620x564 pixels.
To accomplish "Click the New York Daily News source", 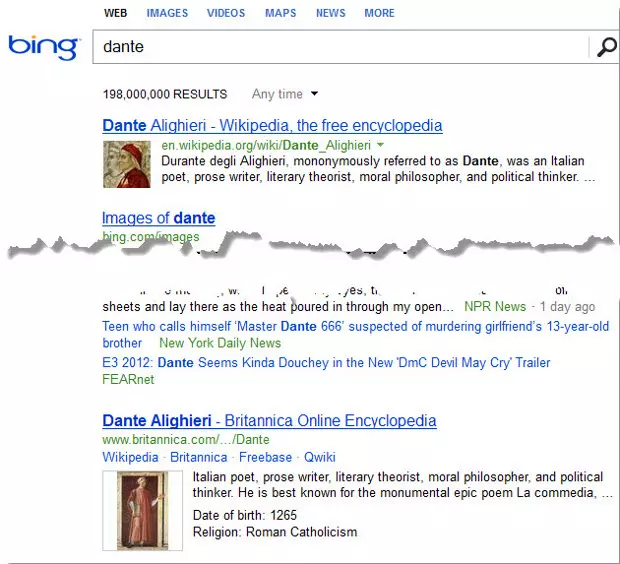I will coord(220,343).
